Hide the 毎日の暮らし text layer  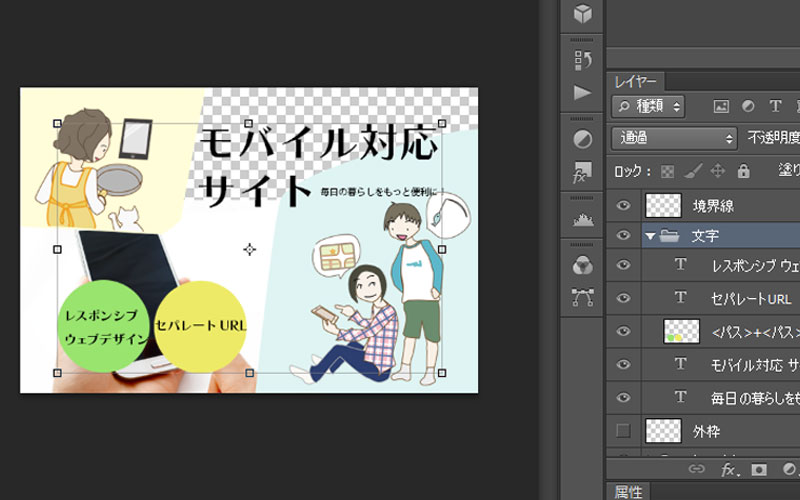623,397
